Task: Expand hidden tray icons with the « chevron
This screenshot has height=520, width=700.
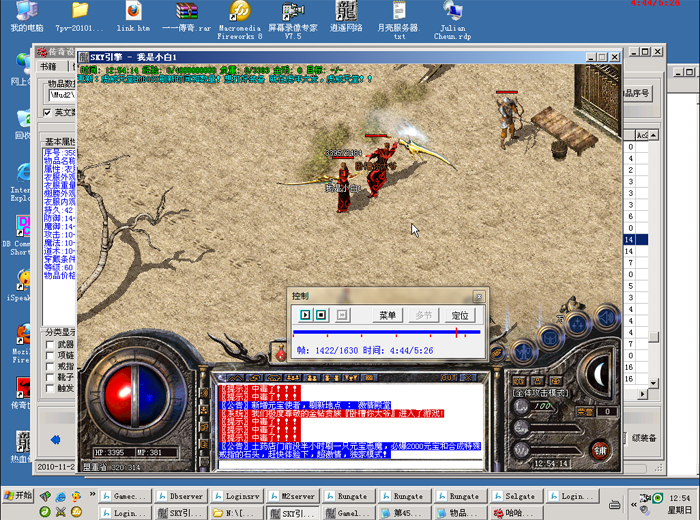Action: pos(633,504)
